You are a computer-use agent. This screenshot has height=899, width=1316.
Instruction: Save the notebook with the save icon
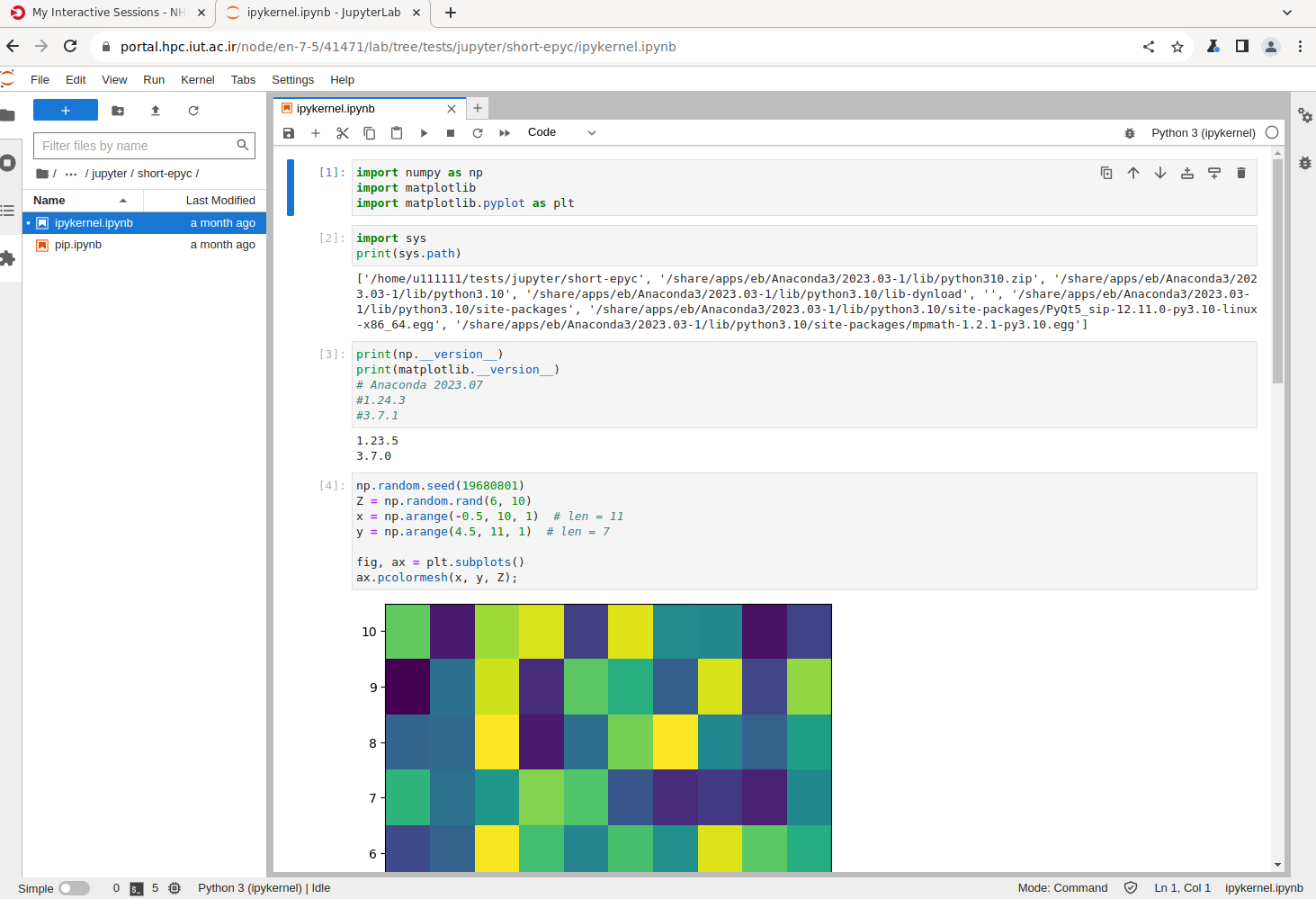point(289,133)
